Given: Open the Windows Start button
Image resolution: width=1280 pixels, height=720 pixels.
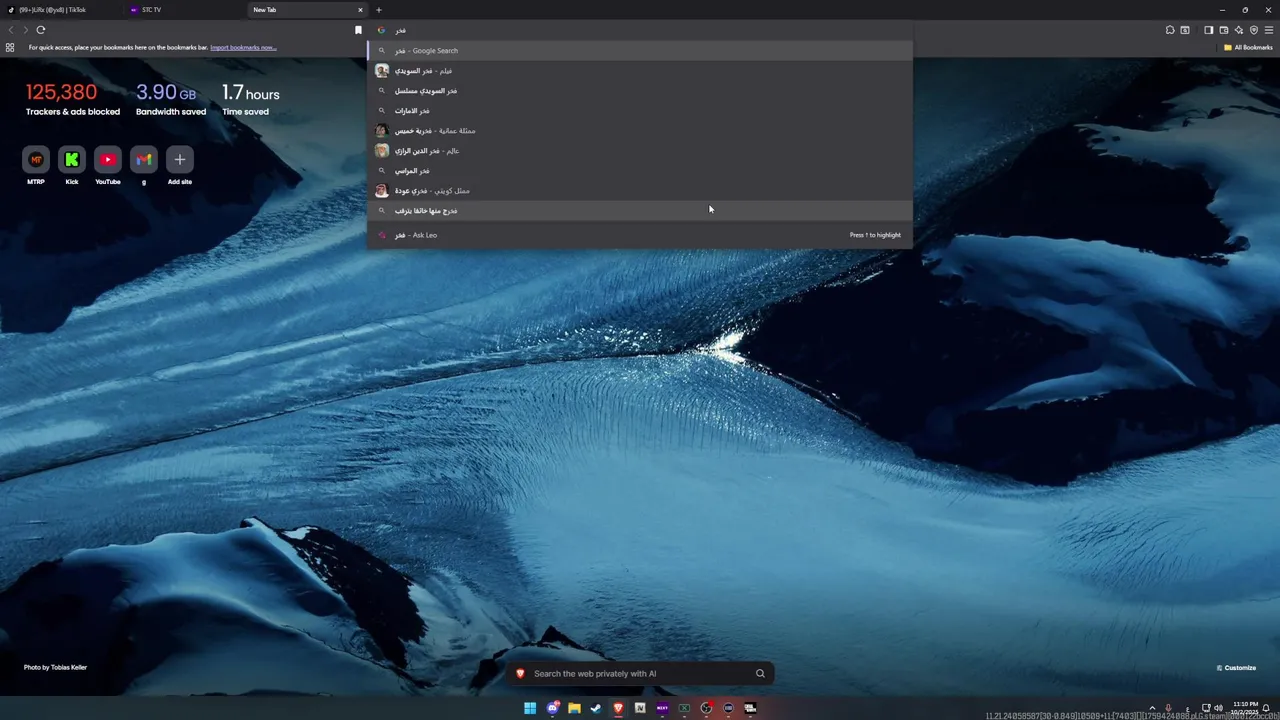Looking at the screenshot, I should coord(530,708).
